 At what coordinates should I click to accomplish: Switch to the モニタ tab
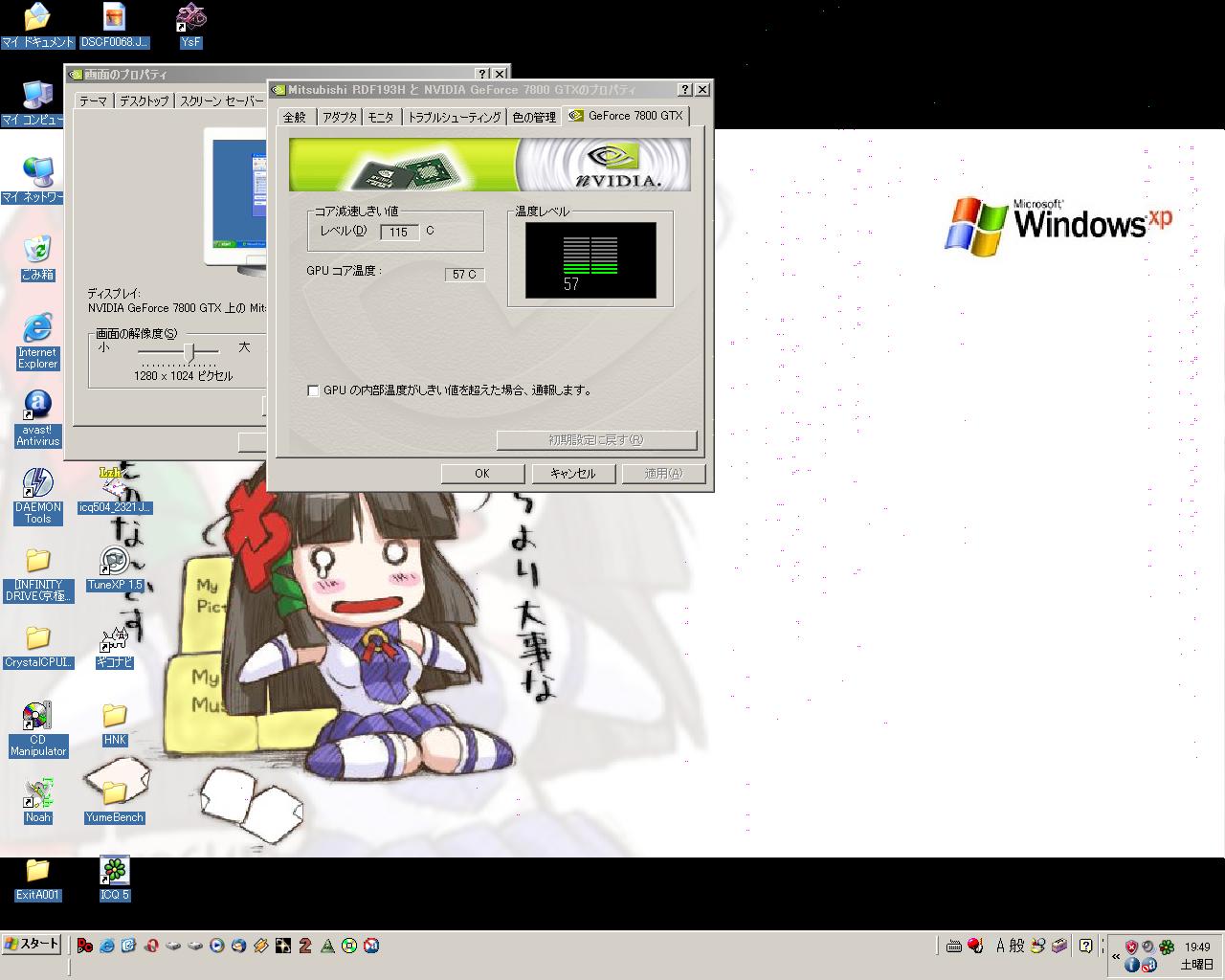coord(381,117)
